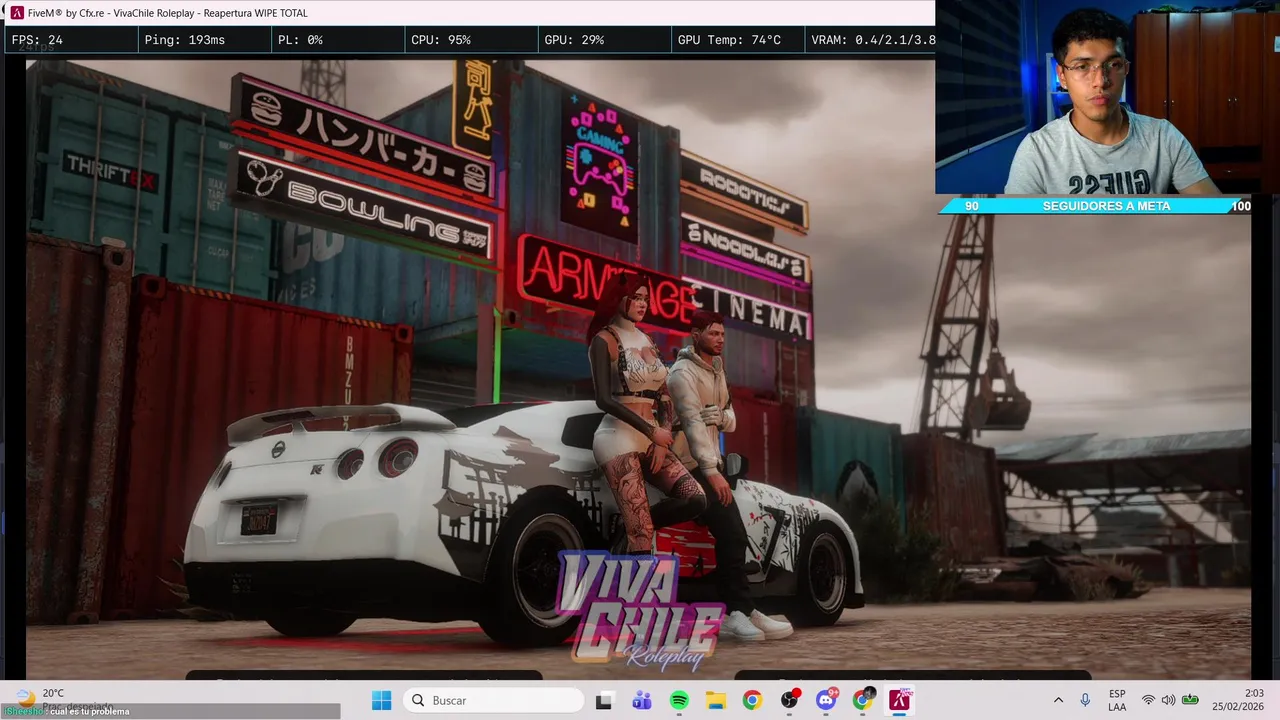1280x720 pixels.
Task: Click the Ping: 193ms readout
Action: [185, 40]
